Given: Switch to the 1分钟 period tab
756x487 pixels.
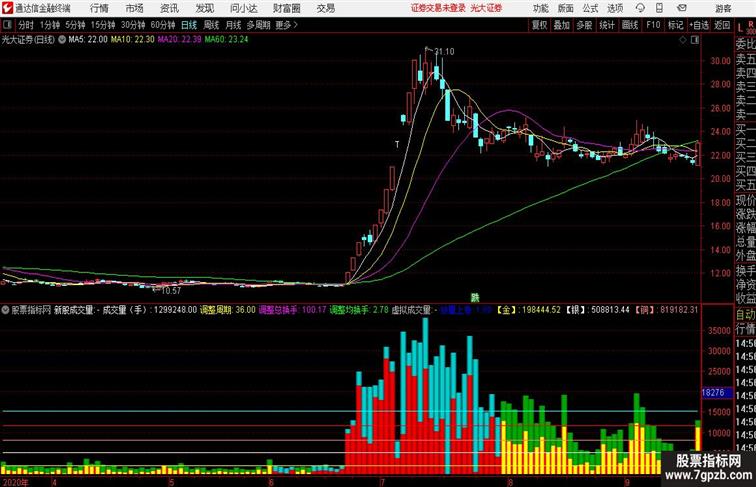Looking at the screenshot, I should (x=50, y=25).
